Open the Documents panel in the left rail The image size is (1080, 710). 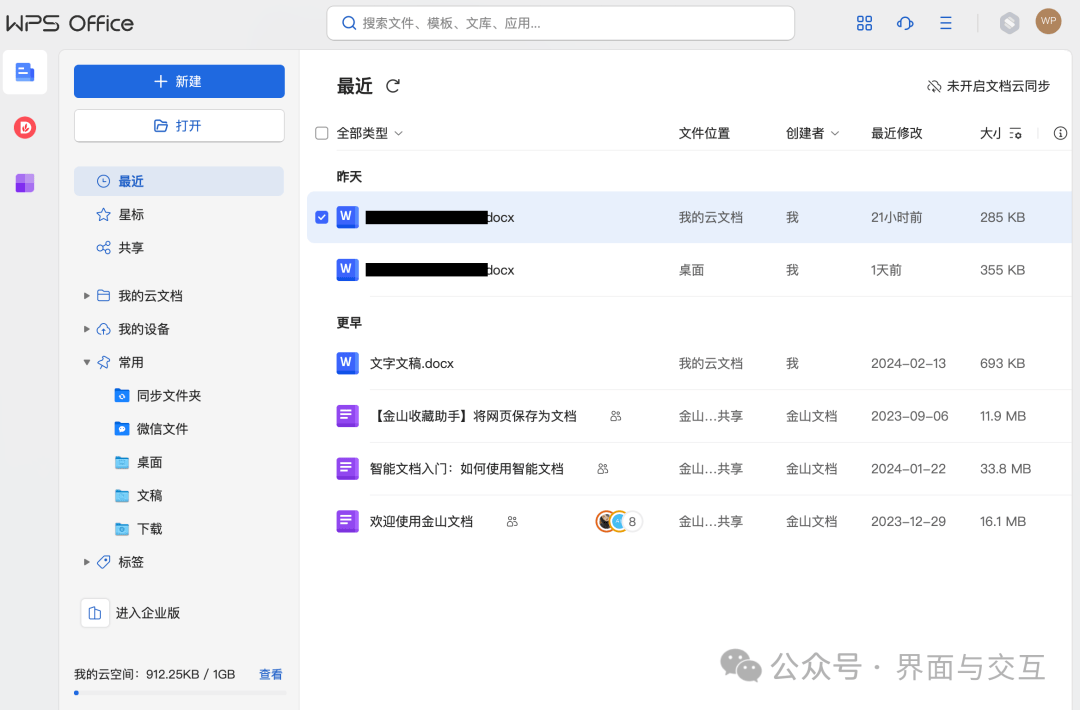click(24, 72)
